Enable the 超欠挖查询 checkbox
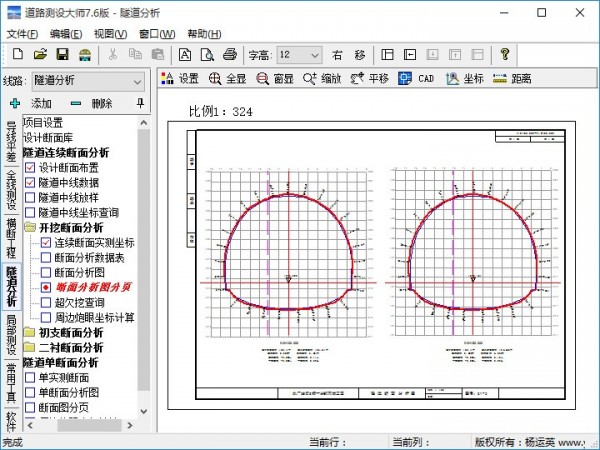 (46, 303)
